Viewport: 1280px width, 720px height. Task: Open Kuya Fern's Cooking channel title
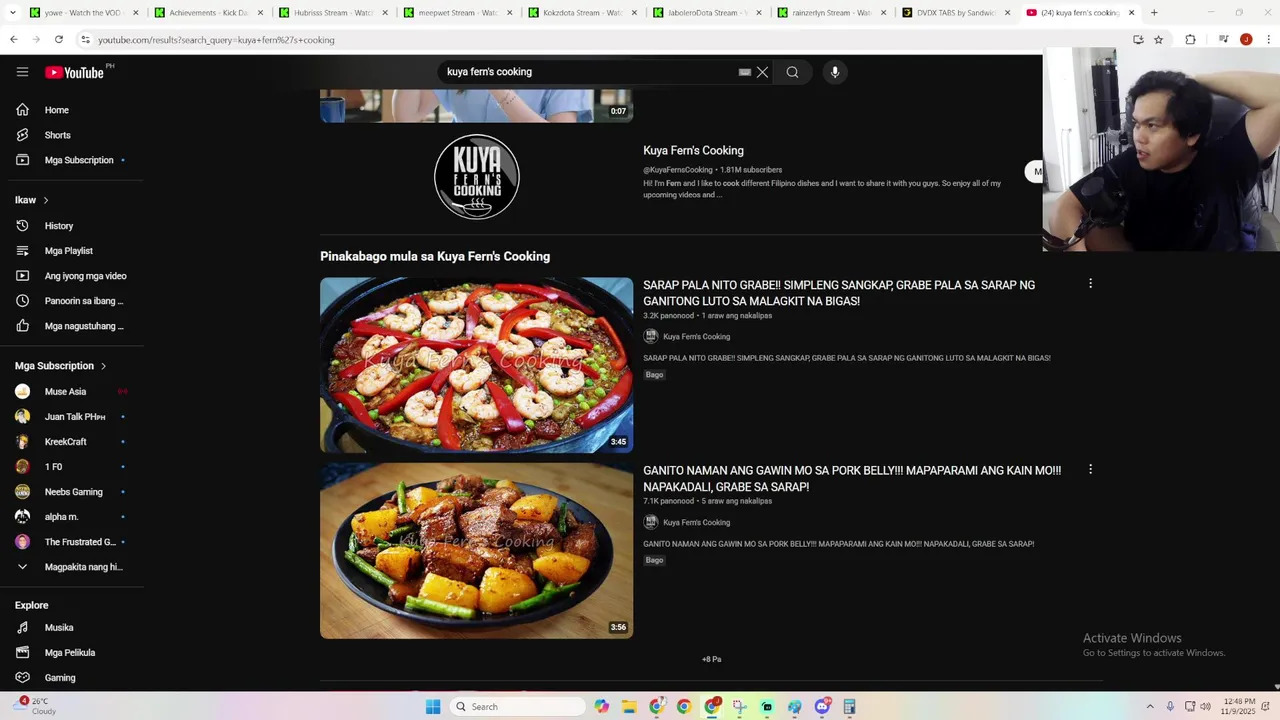693,151
